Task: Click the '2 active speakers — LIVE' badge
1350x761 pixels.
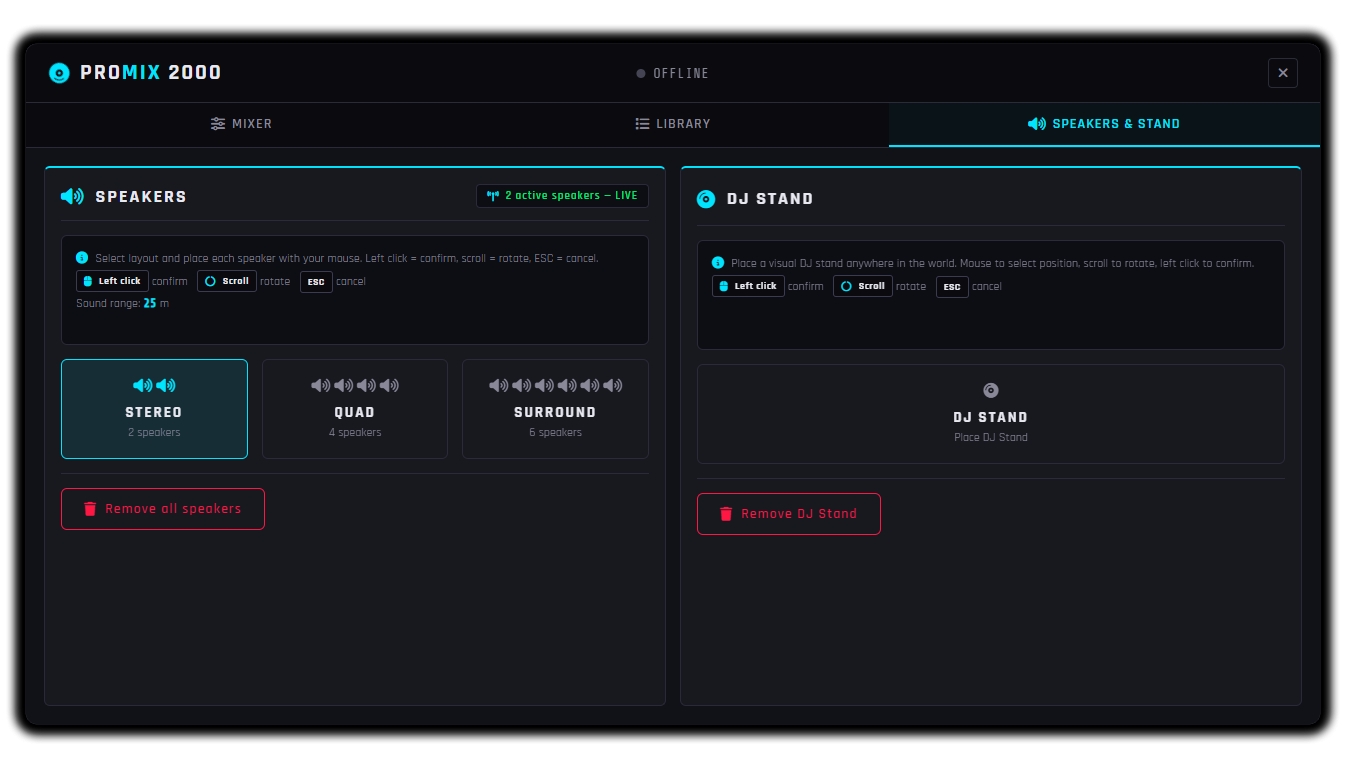Action: coord(562,196)
